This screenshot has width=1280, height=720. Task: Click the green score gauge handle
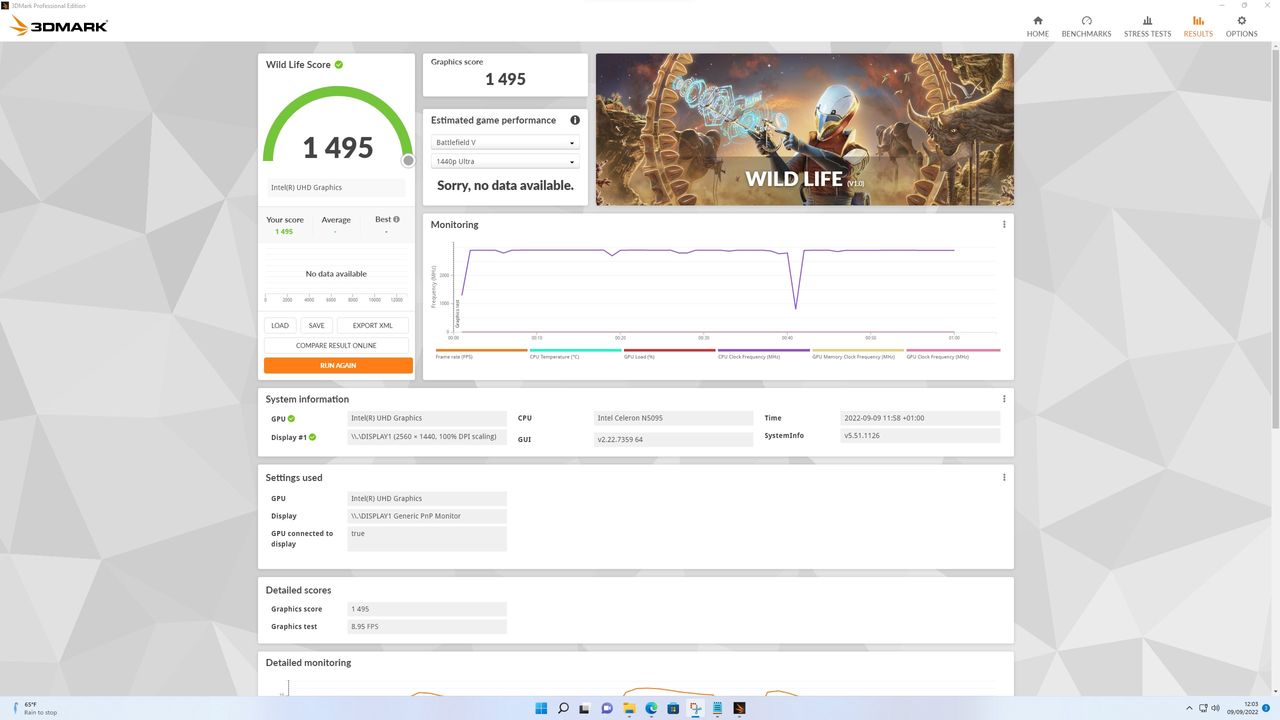(x=408, y=160)
